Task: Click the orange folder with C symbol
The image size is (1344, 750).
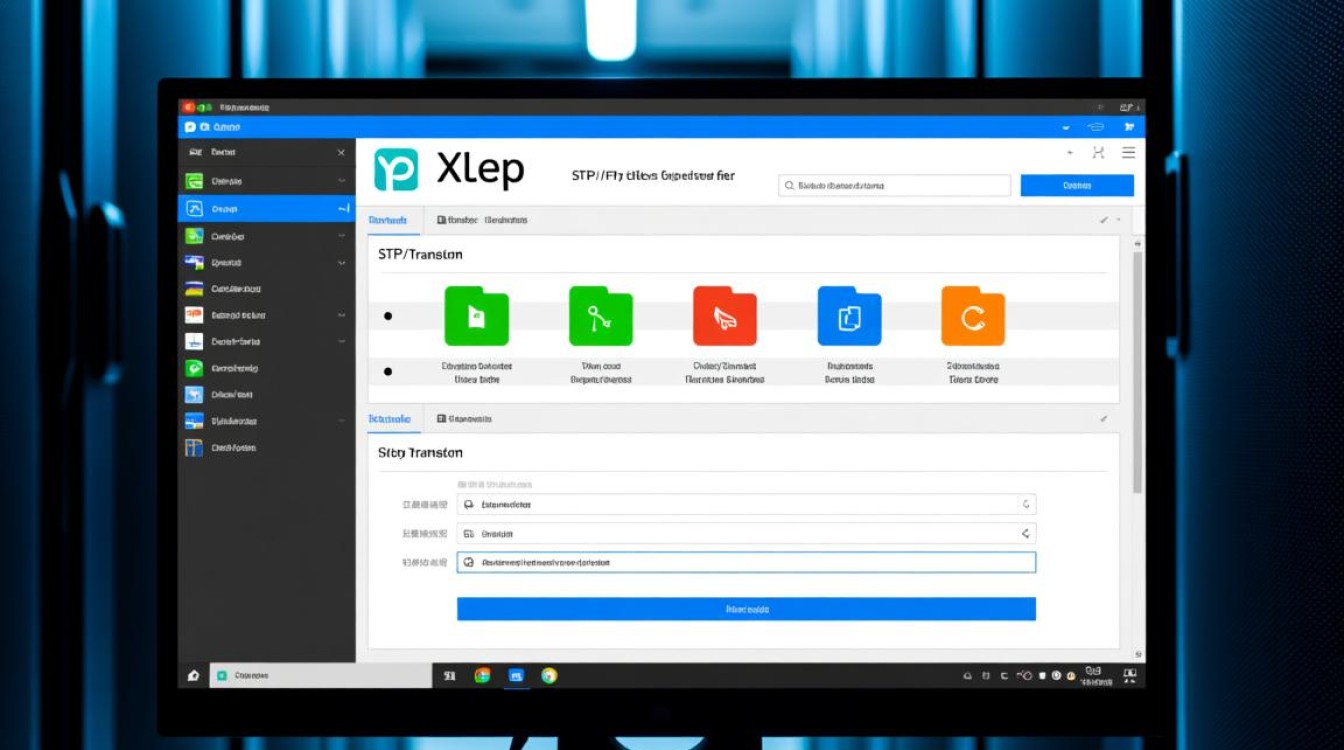Action: 972,317
